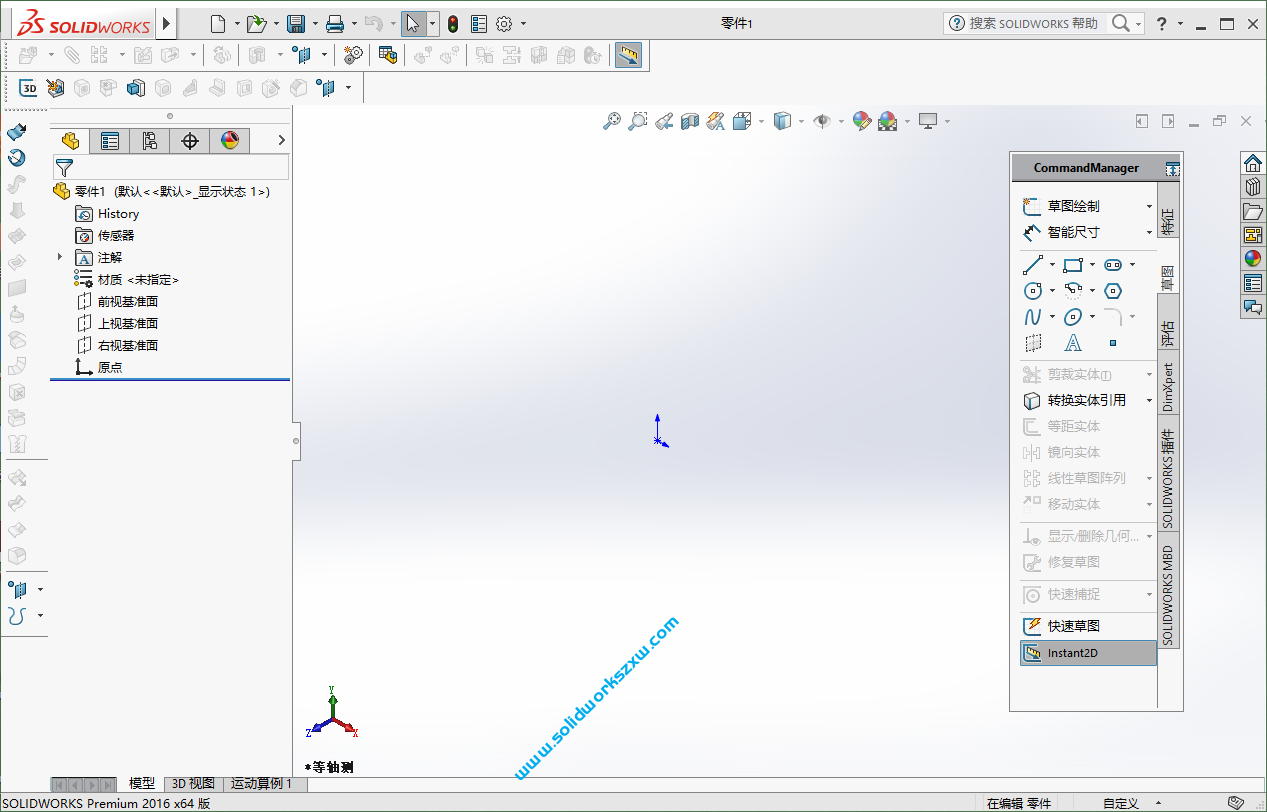Pick the Spline sketch tool
Screen dimensions: 1267x812
[x=1031, y=316]
